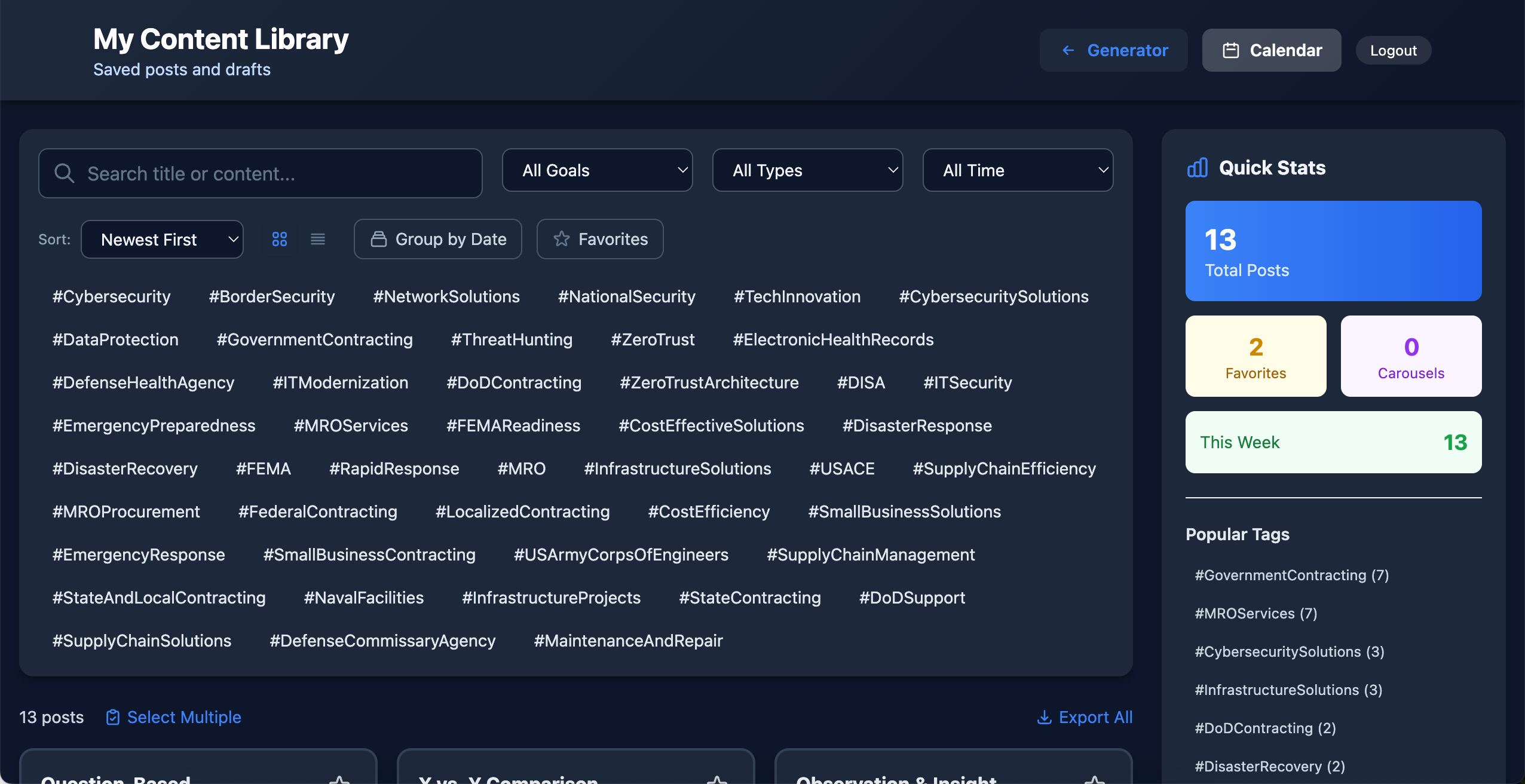Viewport: 1525px width, 784px height.
Task: Click #GovernmentContracting (7) popular tag
Action: point(1291,575)
